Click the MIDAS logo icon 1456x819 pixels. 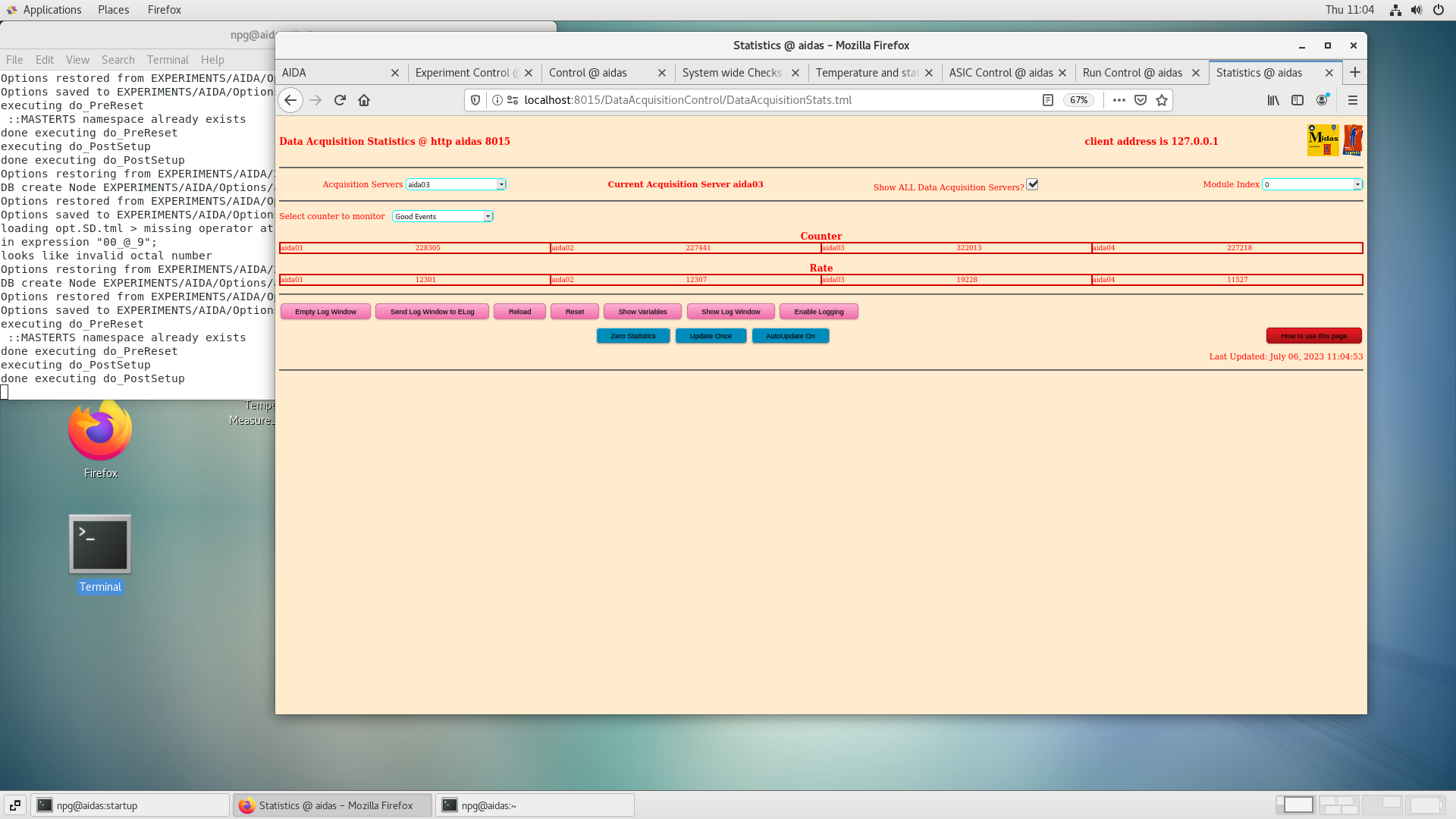(1323, 140)
